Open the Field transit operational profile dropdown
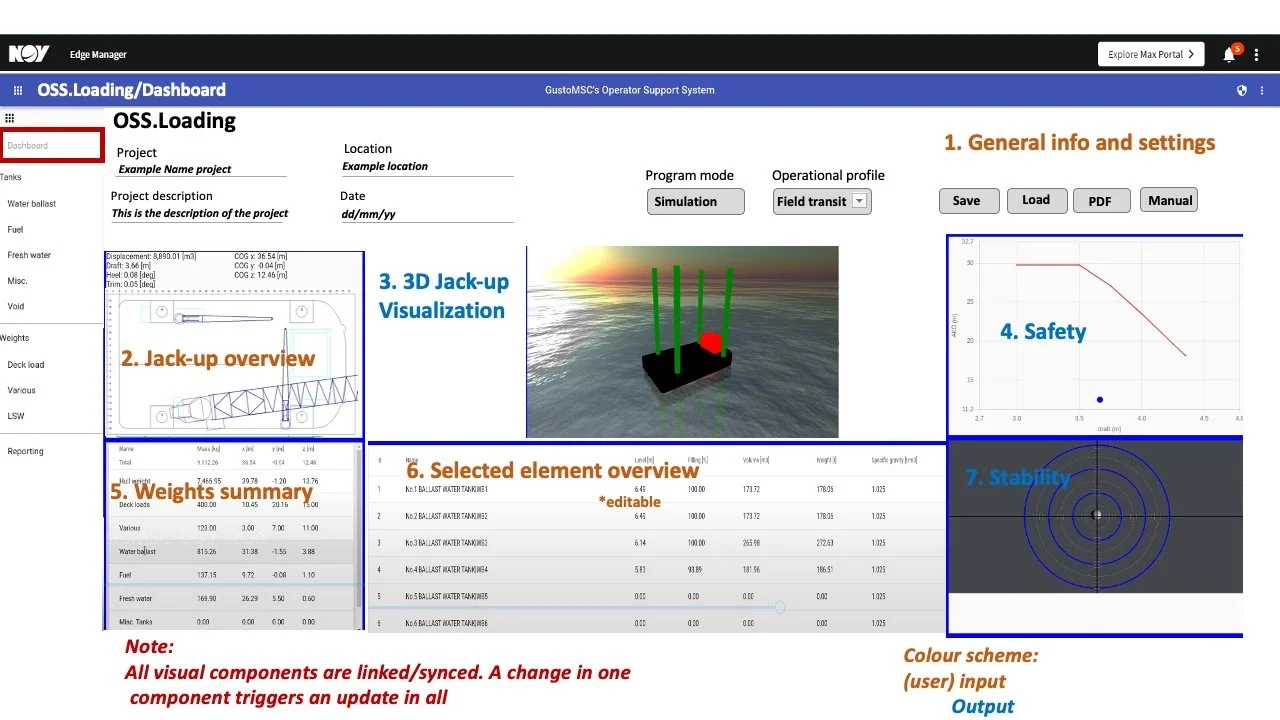The image size is (1280, 720). coord(822,201)
